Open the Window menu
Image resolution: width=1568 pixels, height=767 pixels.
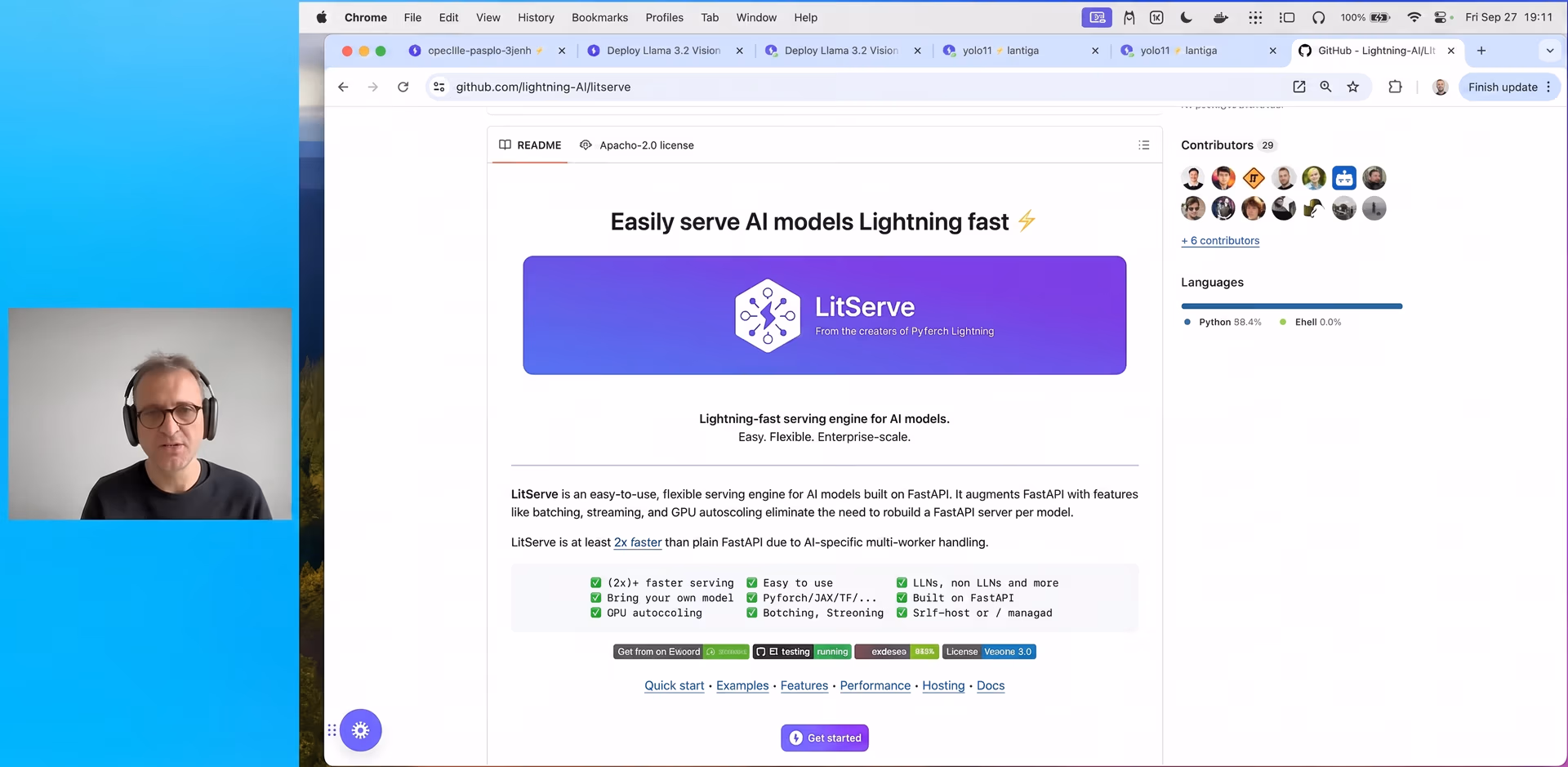(x=756, y=17)
